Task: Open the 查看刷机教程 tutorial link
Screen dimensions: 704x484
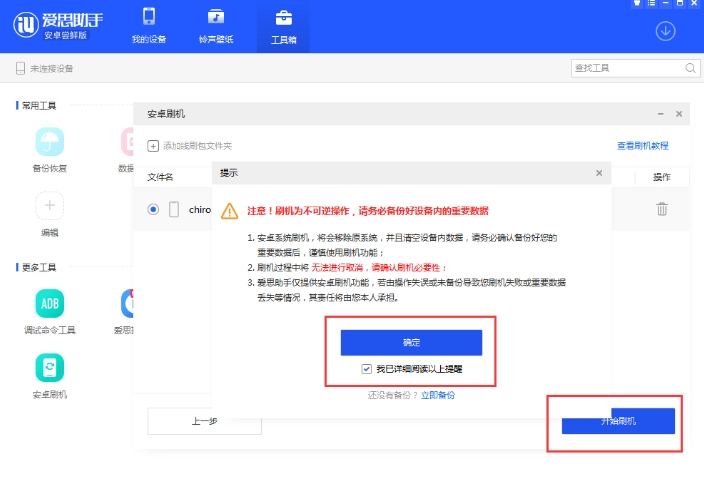Action: point(642,146)
